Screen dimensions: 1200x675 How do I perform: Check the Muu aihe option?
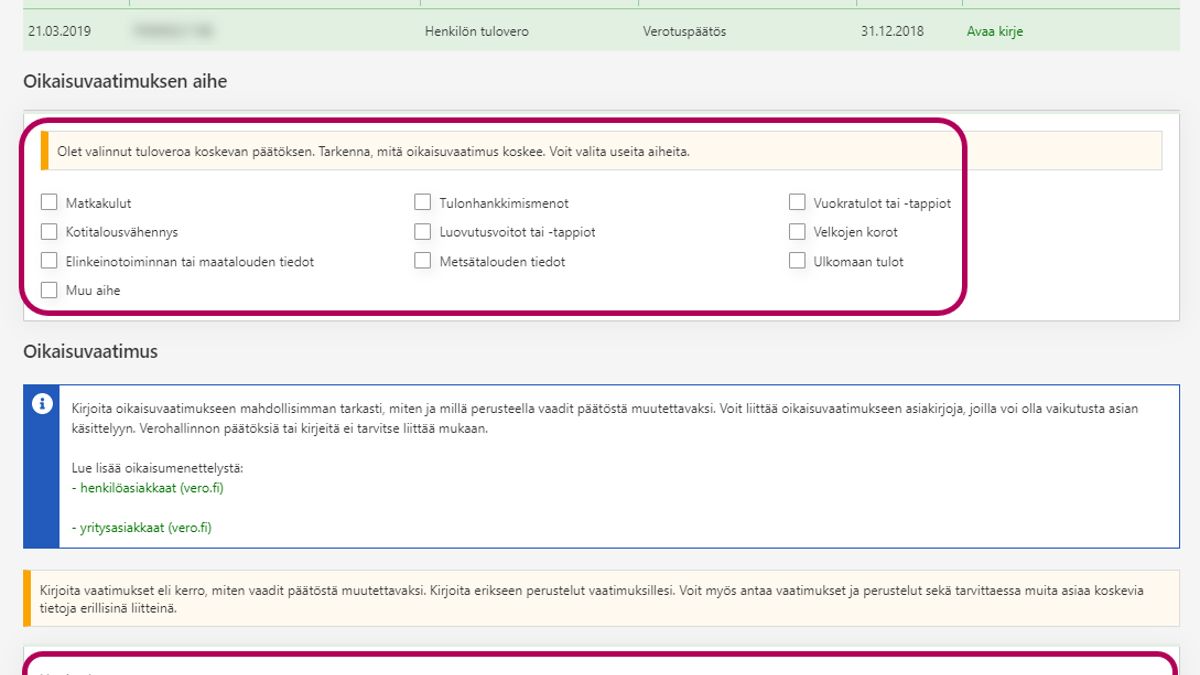(x=49, y=290)
